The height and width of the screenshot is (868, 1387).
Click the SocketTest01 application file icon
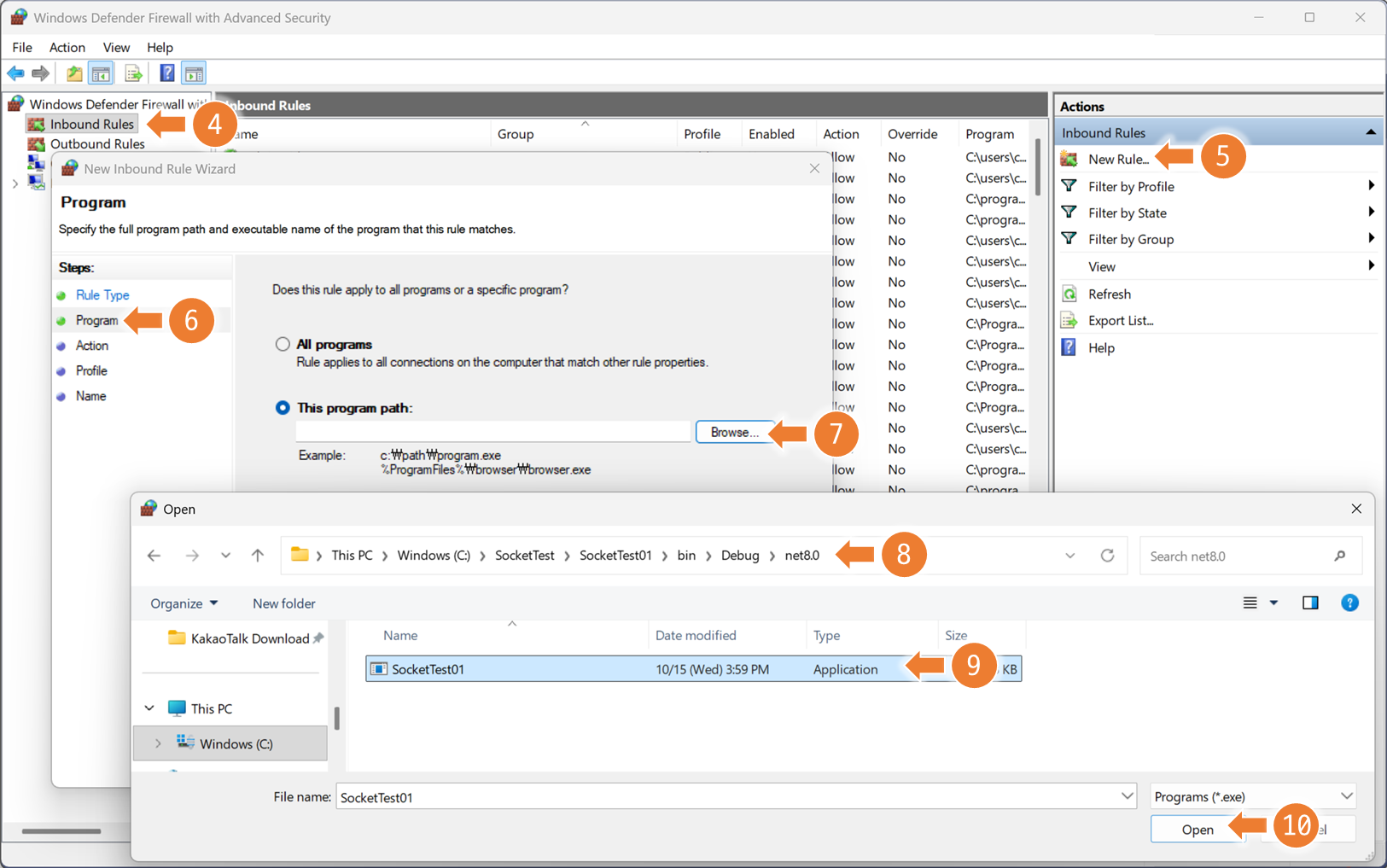tap(378, 669)
